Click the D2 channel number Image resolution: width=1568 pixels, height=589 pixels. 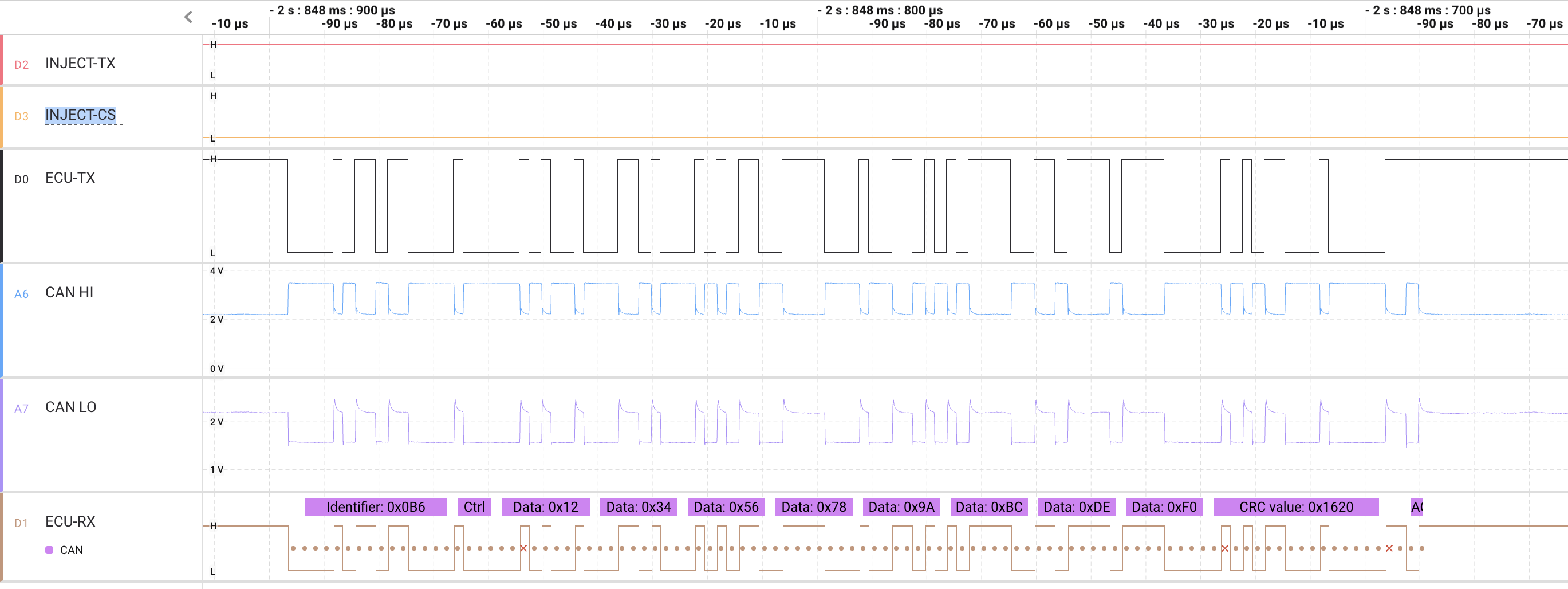(x=21, y=65)
